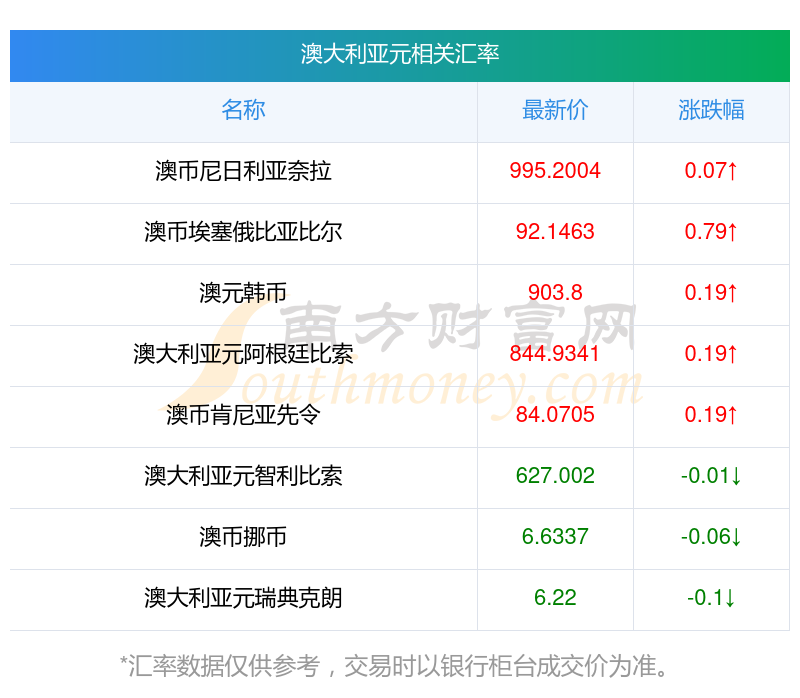Click the change value -0.1↓
This screenshot has width=800, height=698.
(711, 598)
